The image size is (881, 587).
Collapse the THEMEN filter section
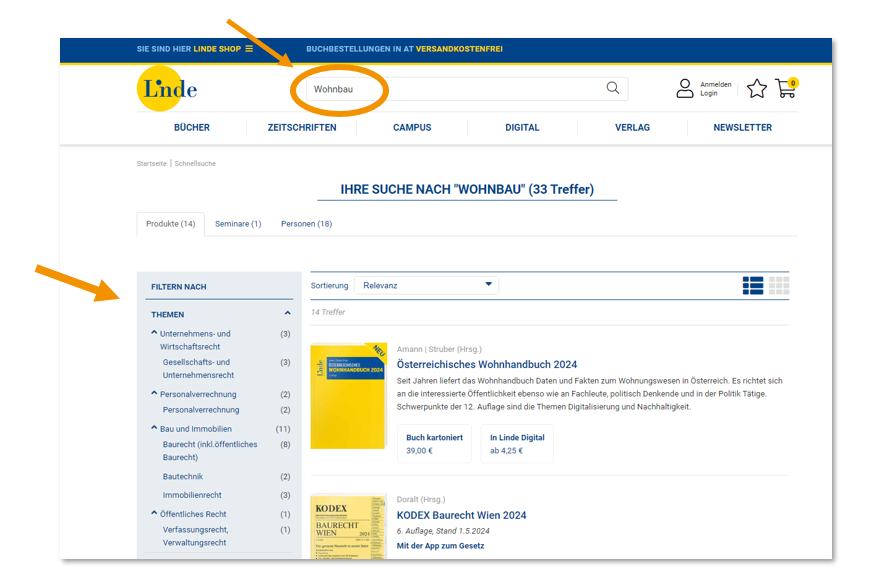pyautogui.click(x=288, y=313)
